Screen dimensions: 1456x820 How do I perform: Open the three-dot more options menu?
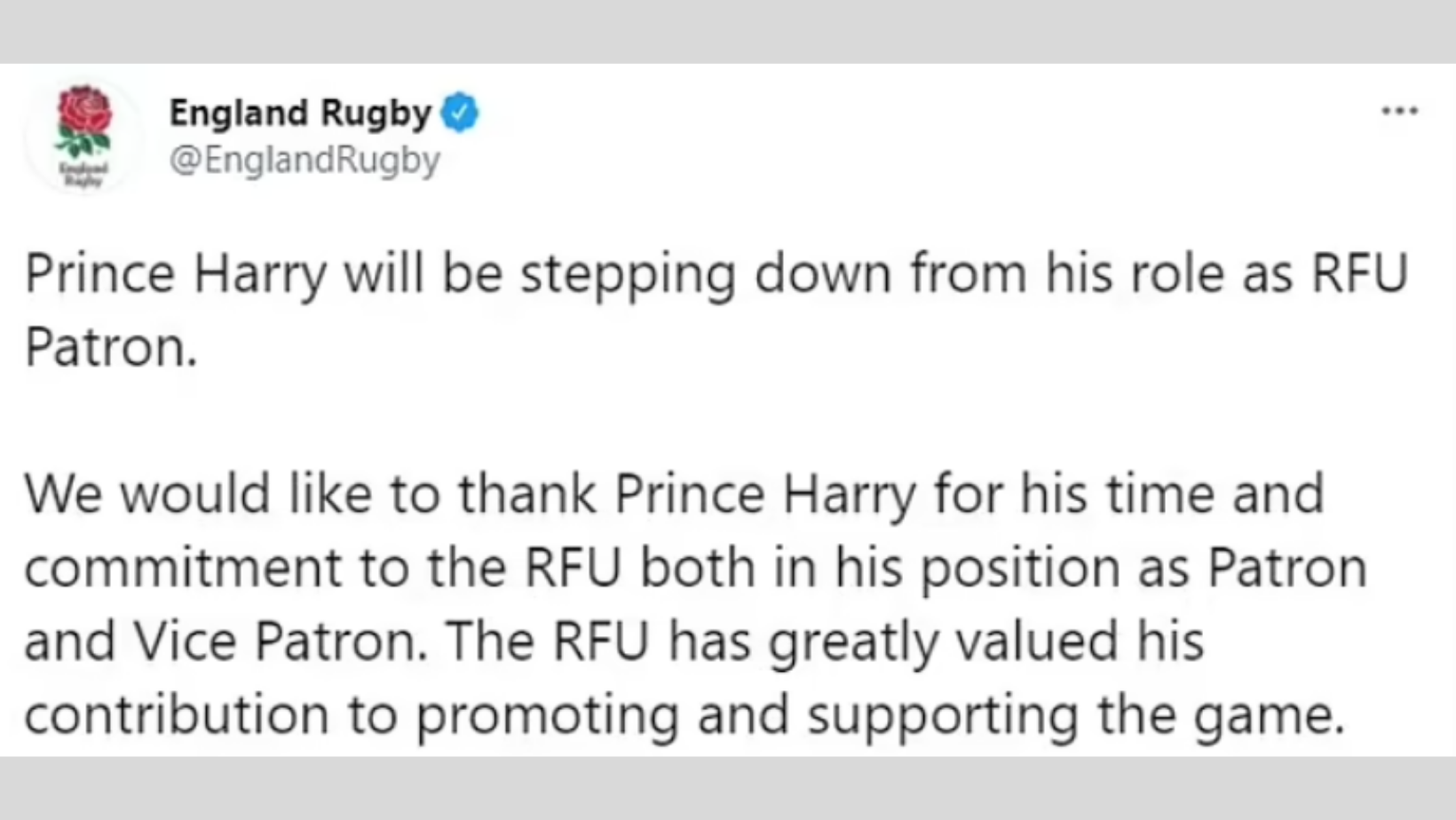tap(1399, 111)
